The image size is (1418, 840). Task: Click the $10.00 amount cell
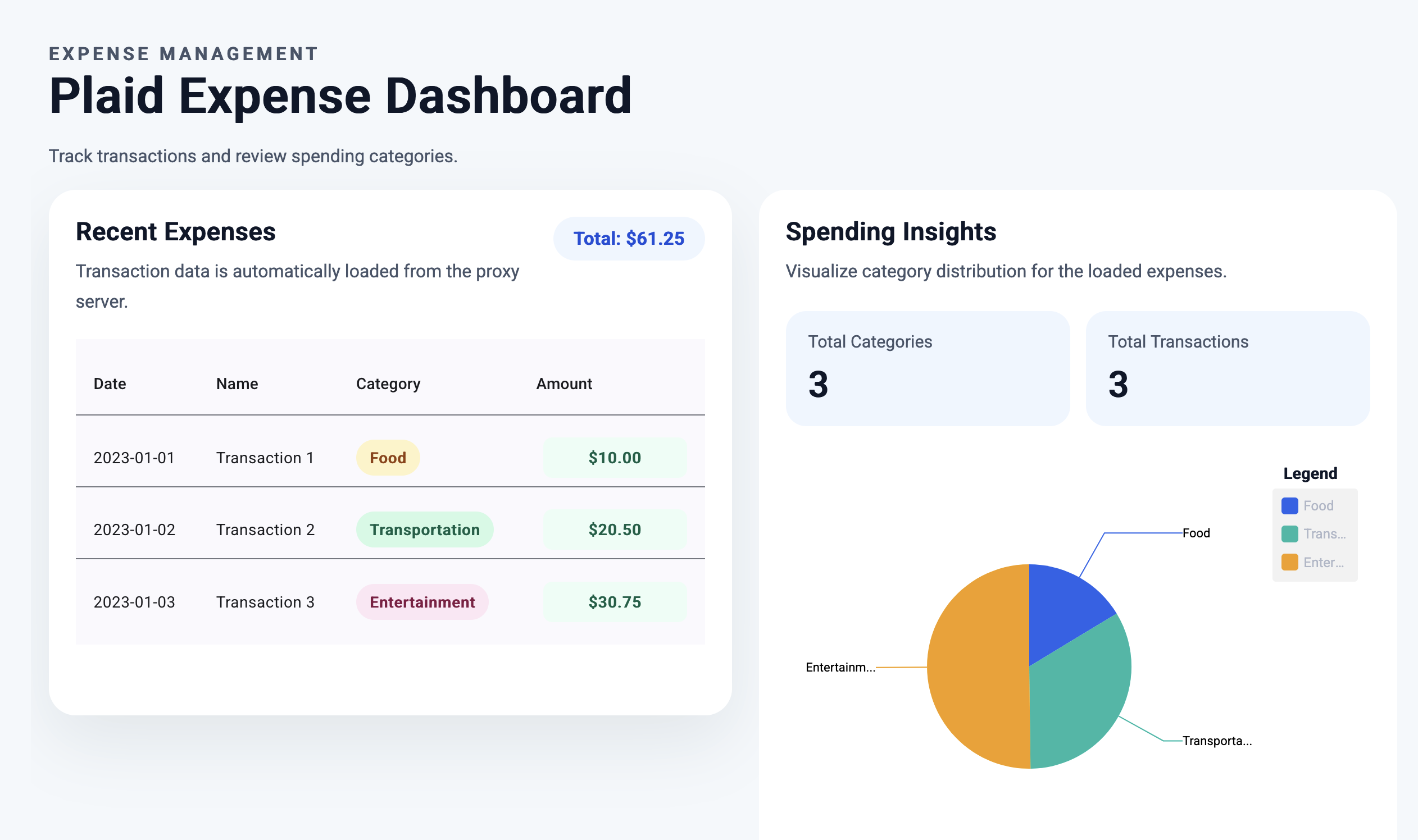tap(615, 458)
